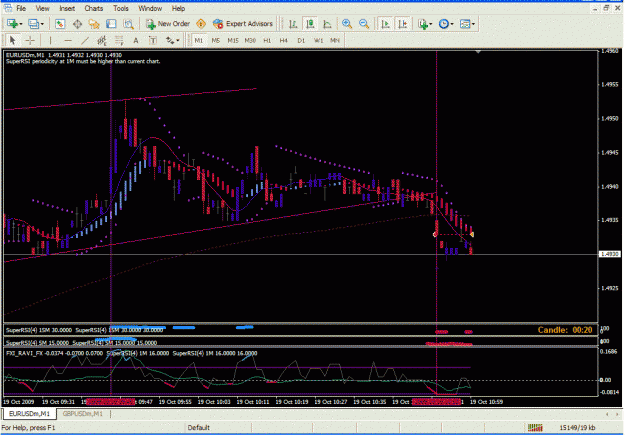The width and height of the screenshot is (625, 435).
Task: Expand the Templates dropdown arrow
Action: pos(474,24)
